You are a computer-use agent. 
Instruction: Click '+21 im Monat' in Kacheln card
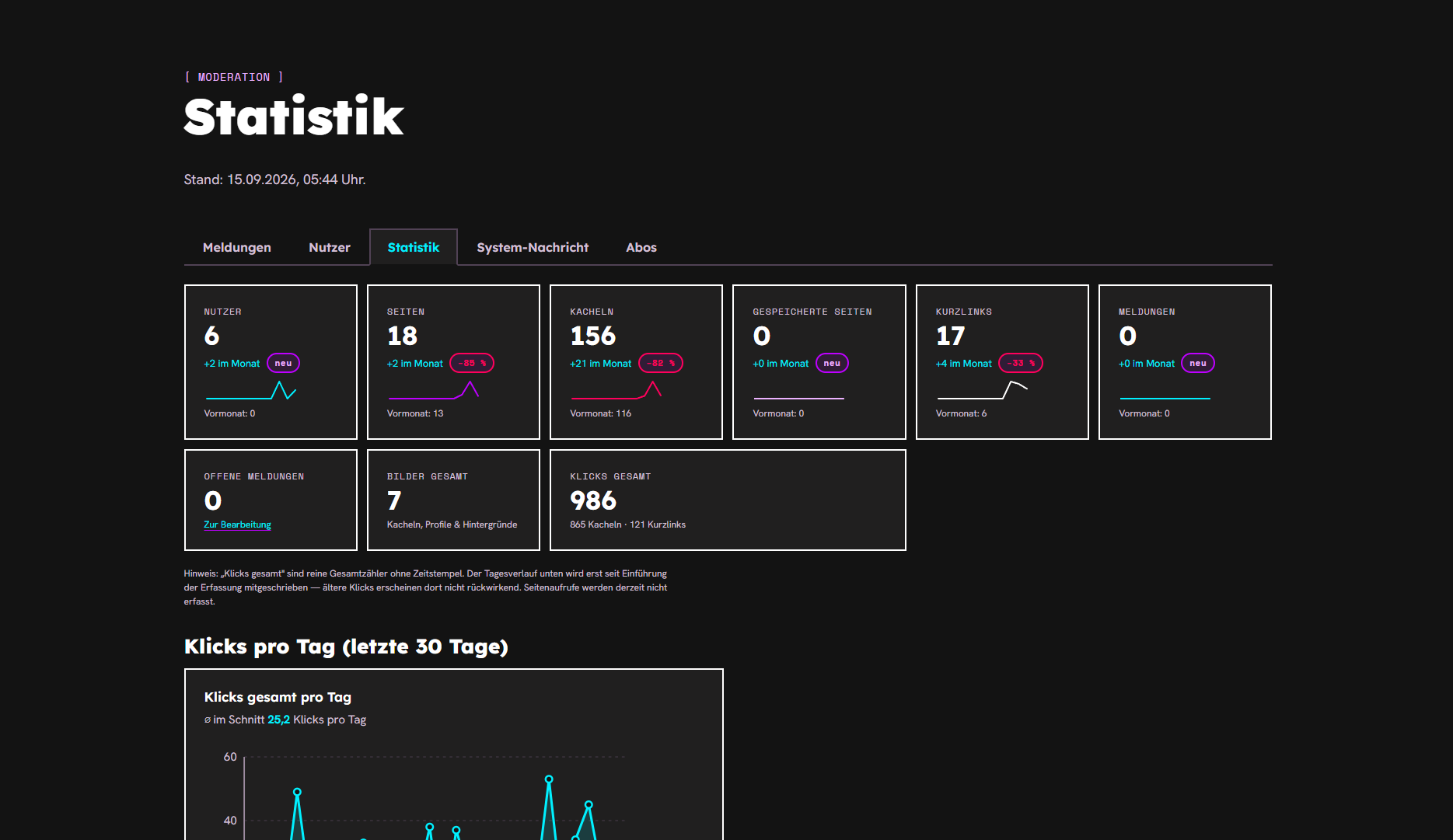point(600,364)
